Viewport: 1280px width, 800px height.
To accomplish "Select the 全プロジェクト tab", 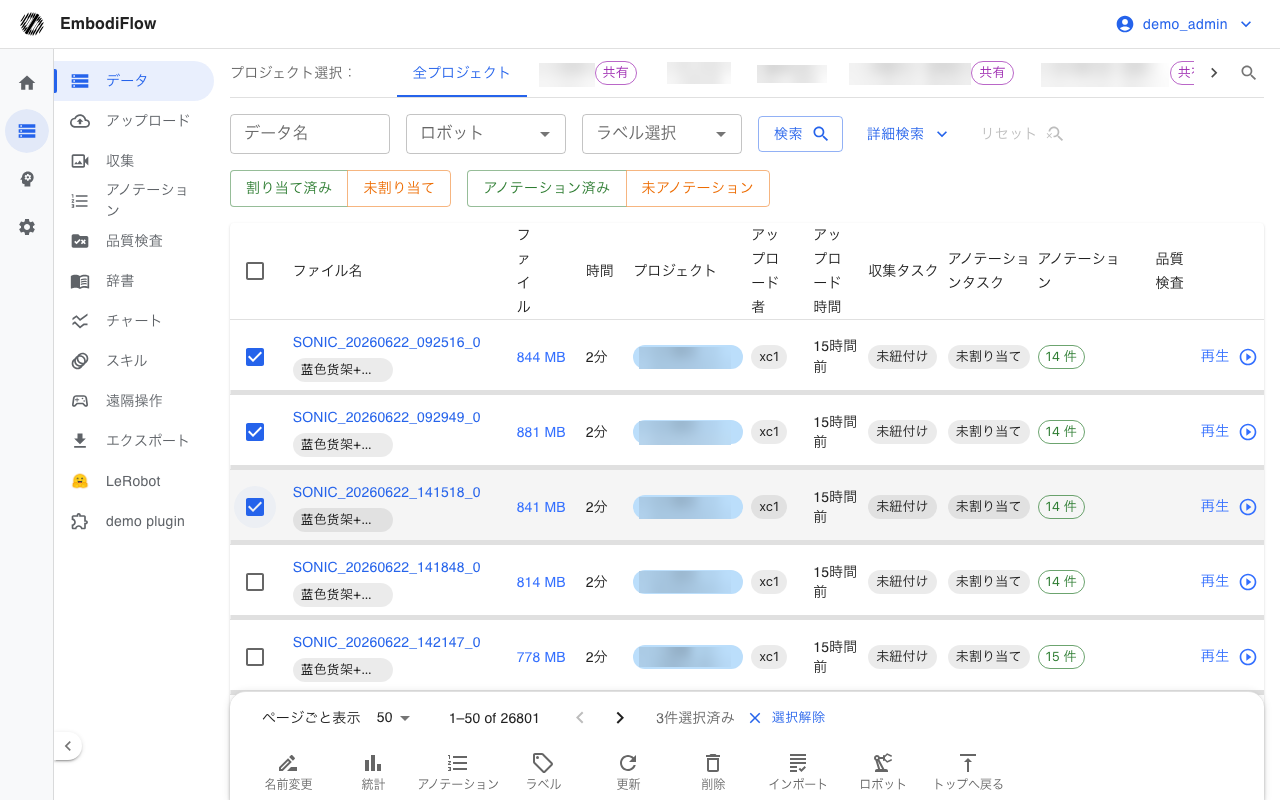I will coord(462,73).
